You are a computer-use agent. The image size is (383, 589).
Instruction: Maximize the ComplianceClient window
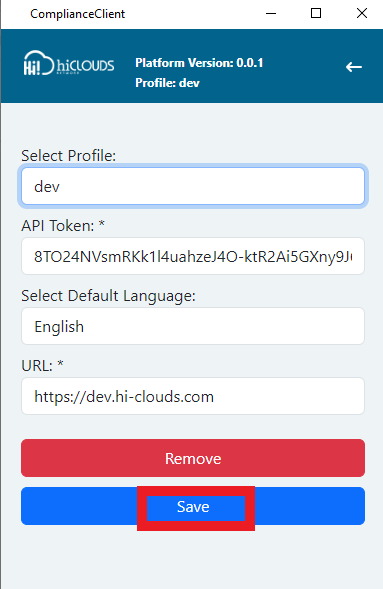coord(316,14)
